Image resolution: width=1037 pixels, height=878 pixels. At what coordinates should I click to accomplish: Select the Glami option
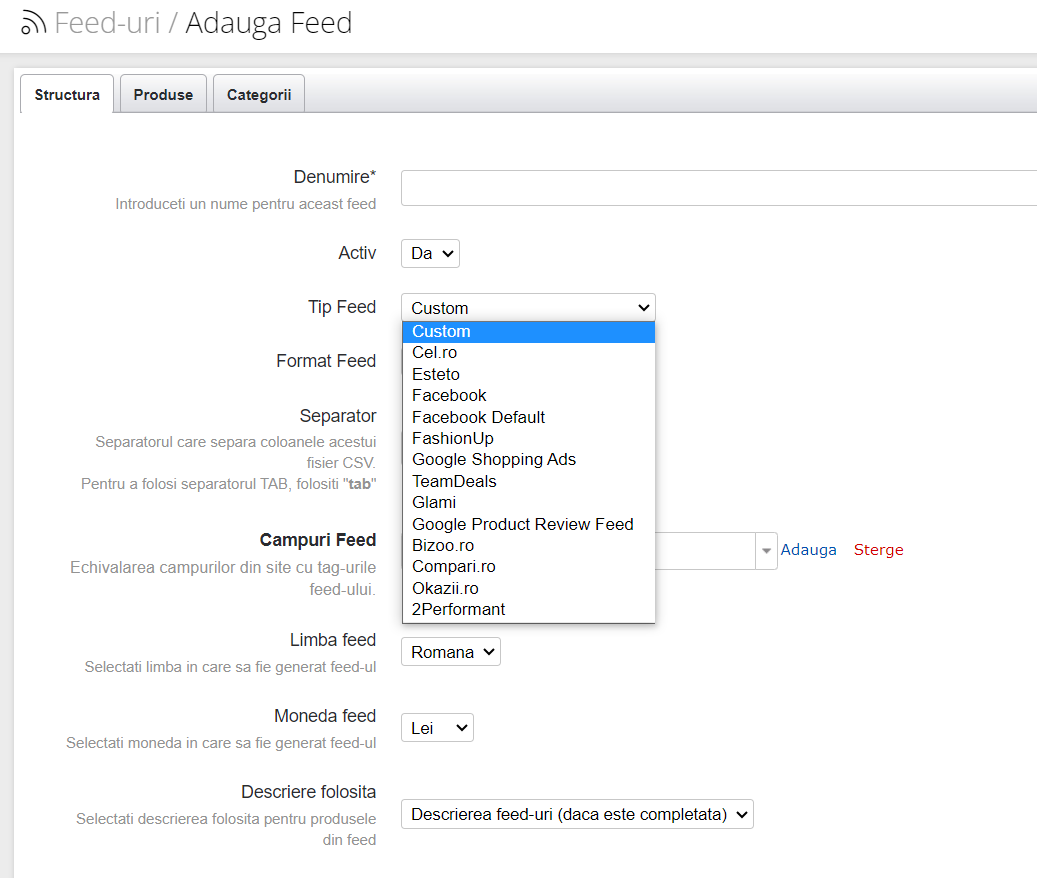(434, 503)
